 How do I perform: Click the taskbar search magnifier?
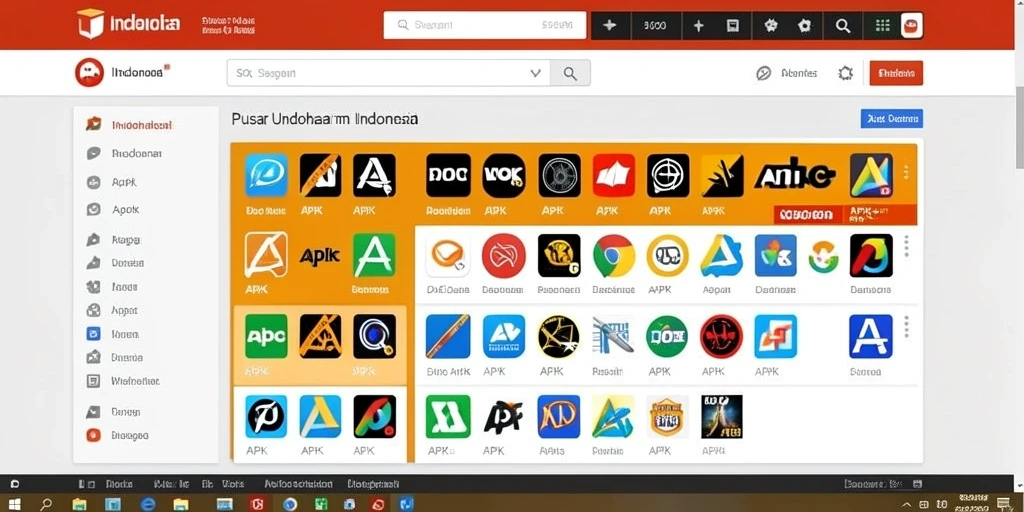pos(46,504)
